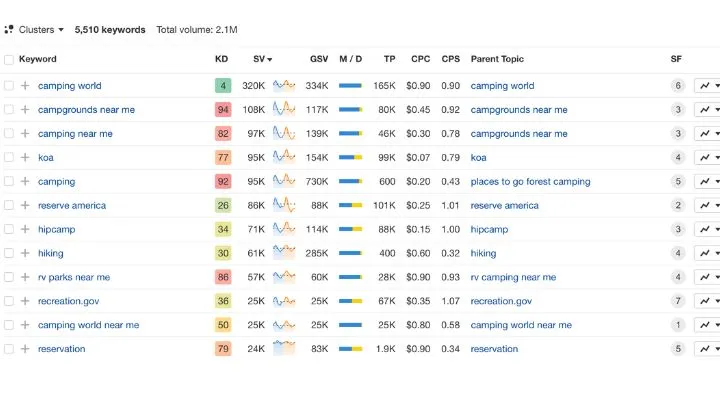Check the reservation row checkbox
This screenshot has height=400, width=720.
pos(9,349)
